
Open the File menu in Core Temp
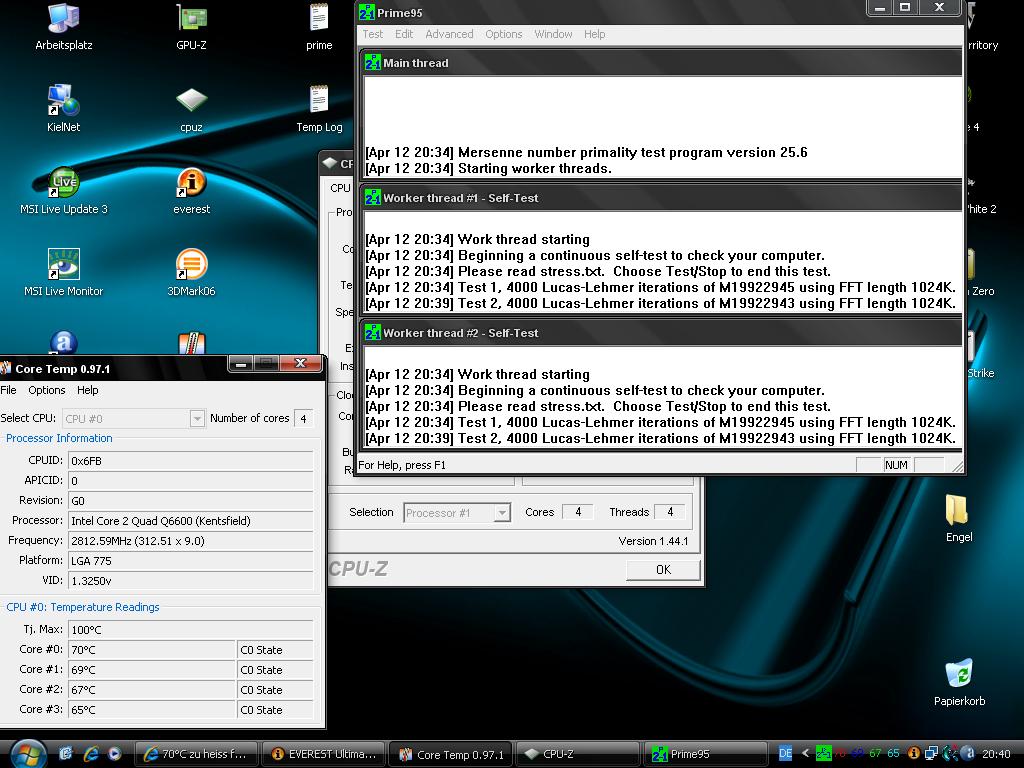[x=8, y=390]
